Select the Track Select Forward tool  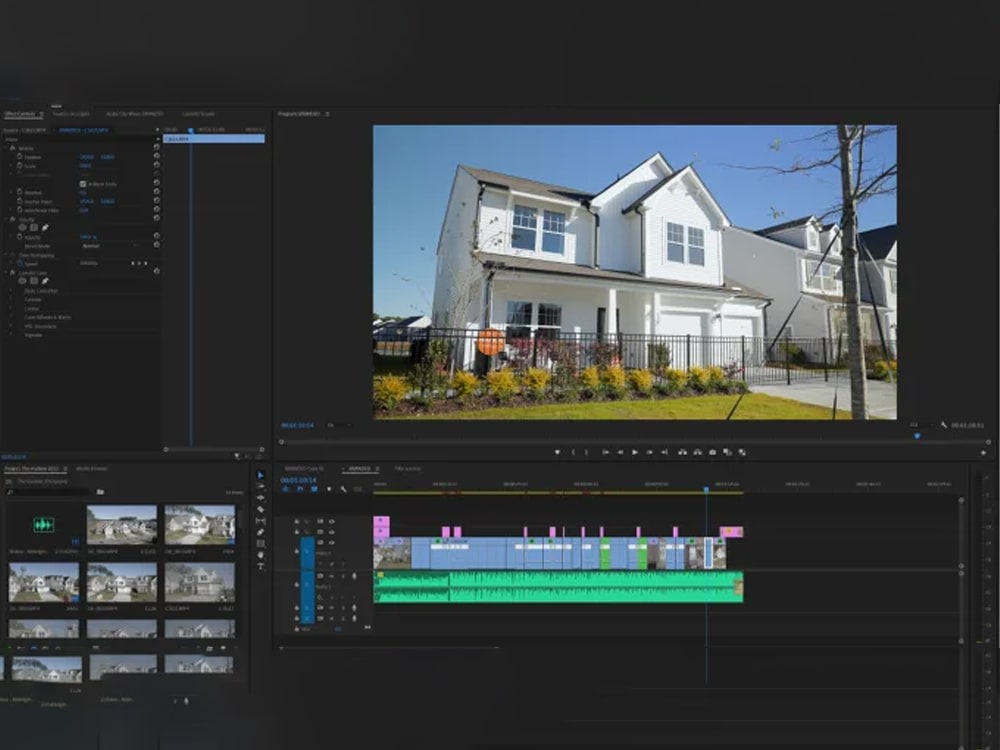tap(260, 487)
